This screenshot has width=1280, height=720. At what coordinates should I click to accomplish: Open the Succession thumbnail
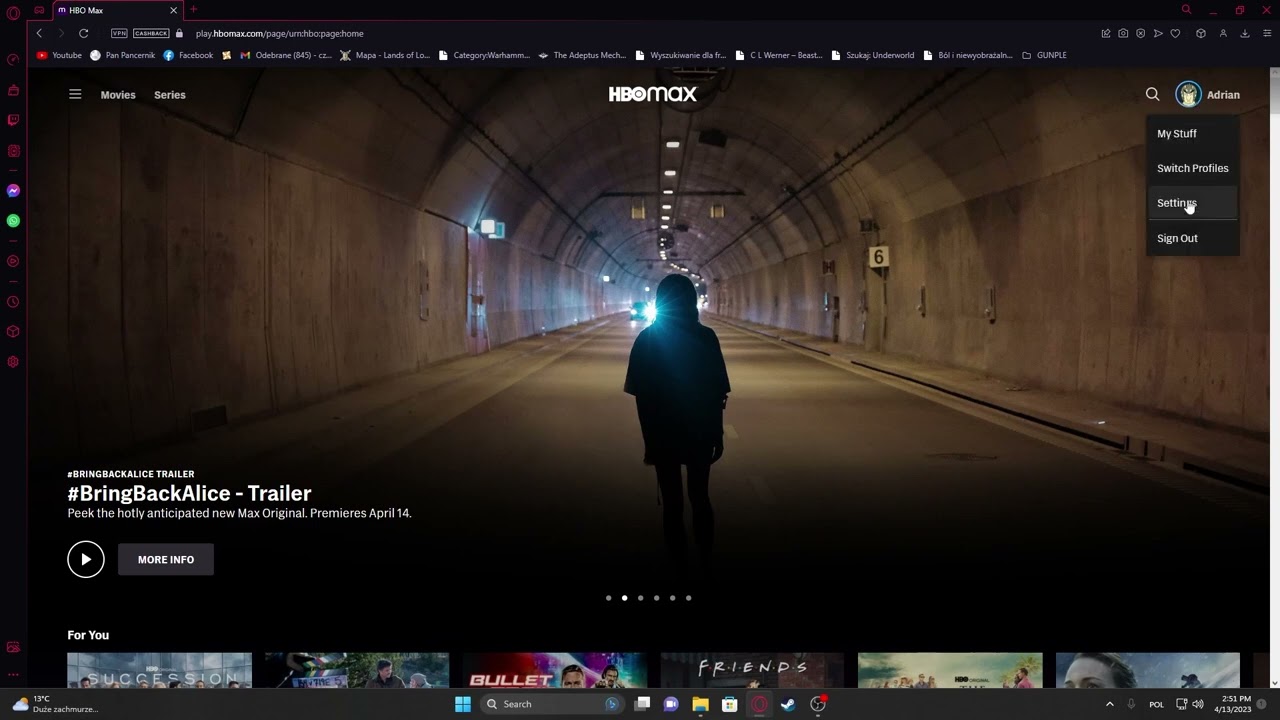click(159, 670)
